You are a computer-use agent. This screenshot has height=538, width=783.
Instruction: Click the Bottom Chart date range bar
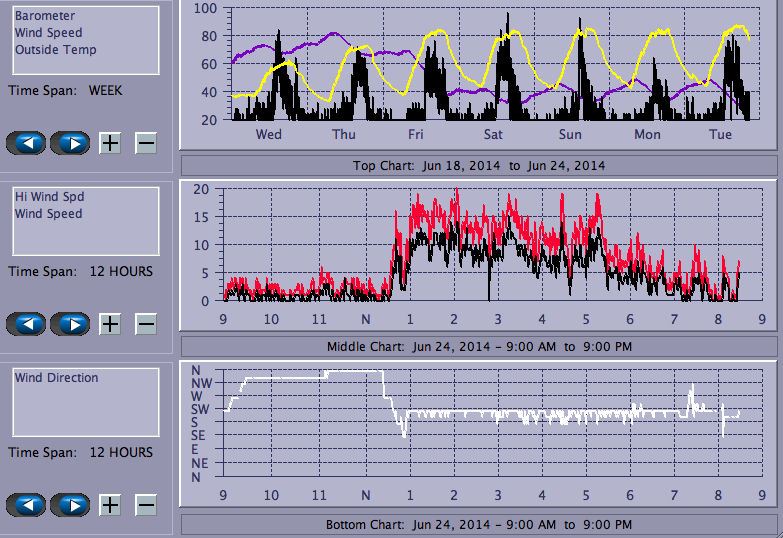[478, 524]
